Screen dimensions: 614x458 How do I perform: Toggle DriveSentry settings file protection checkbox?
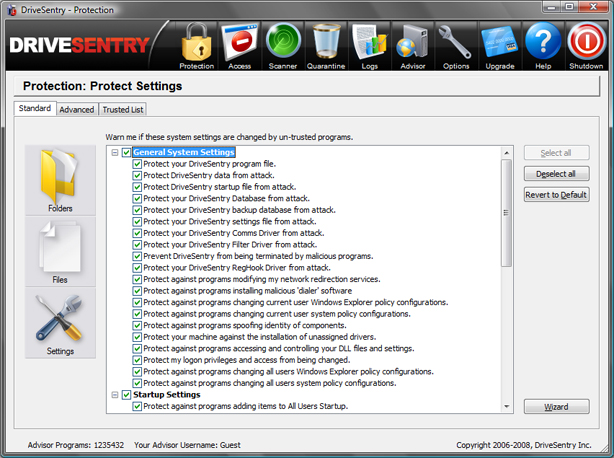tap(137, 222)
